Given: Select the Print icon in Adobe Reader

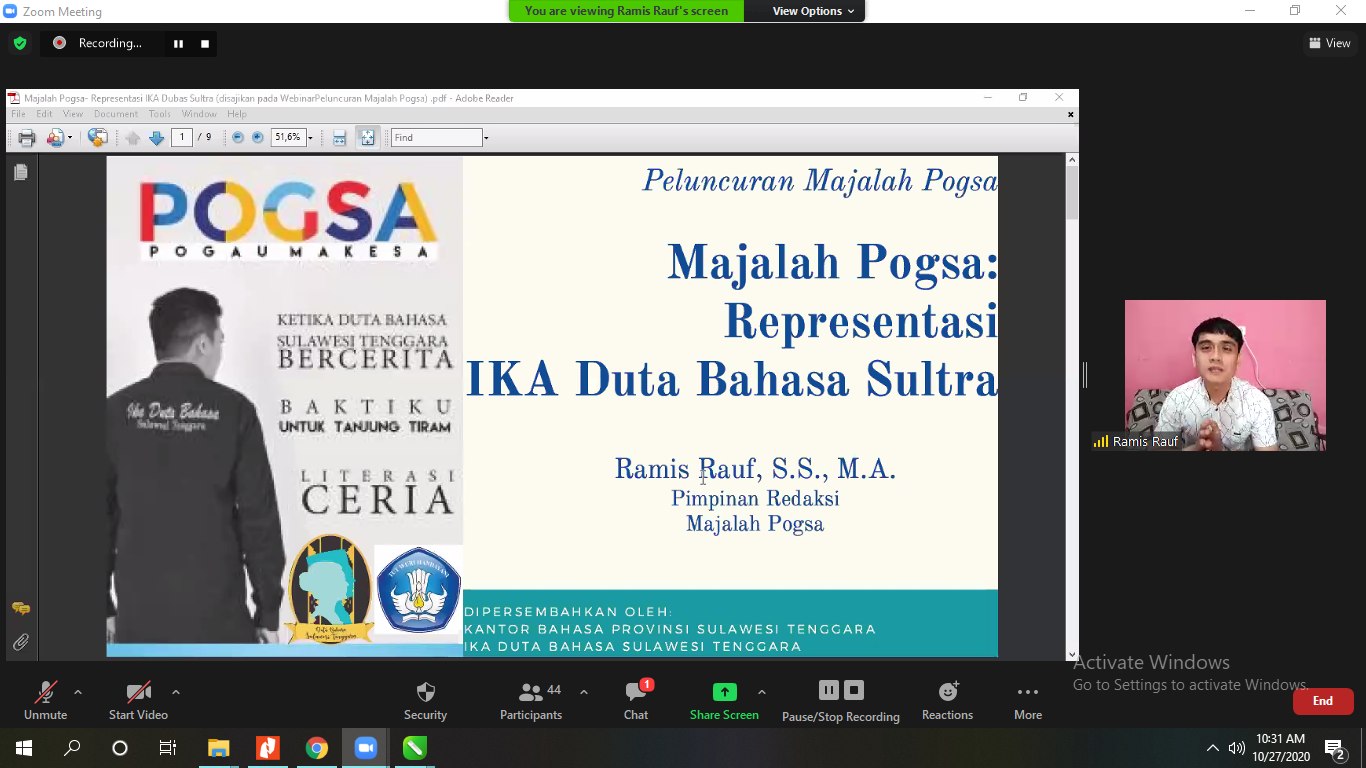Looking at the screenshot, I should (x=27, y=137).
